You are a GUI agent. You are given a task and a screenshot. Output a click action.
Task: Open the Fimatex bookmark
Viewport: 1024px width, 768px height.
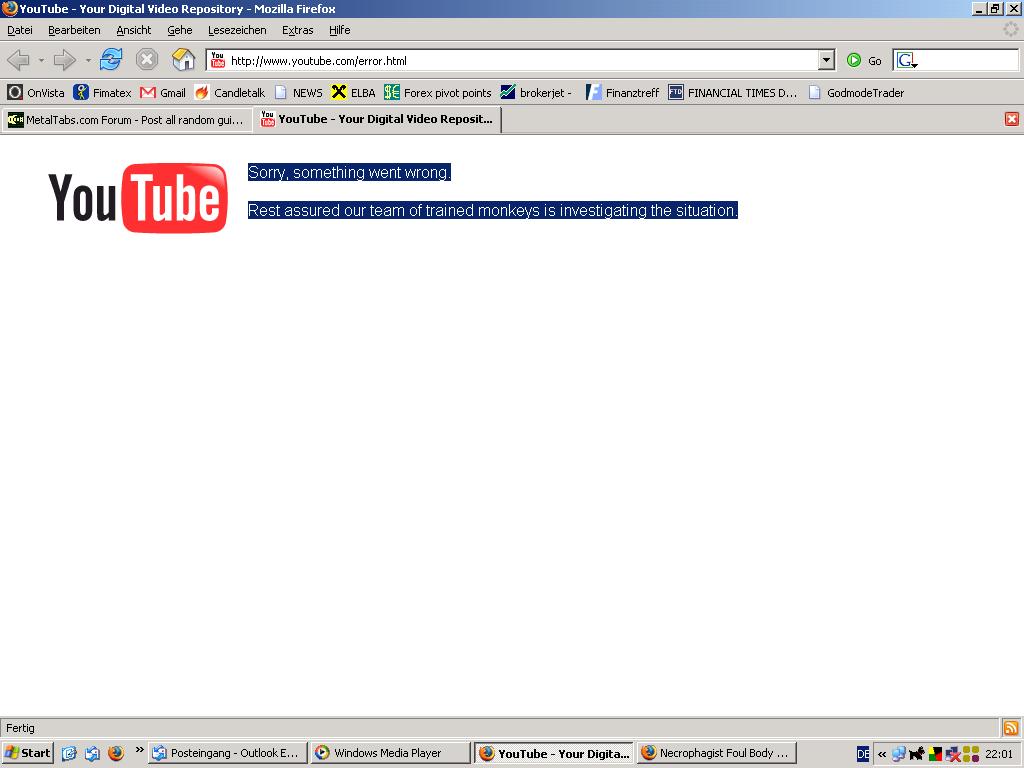pos(103,93)
